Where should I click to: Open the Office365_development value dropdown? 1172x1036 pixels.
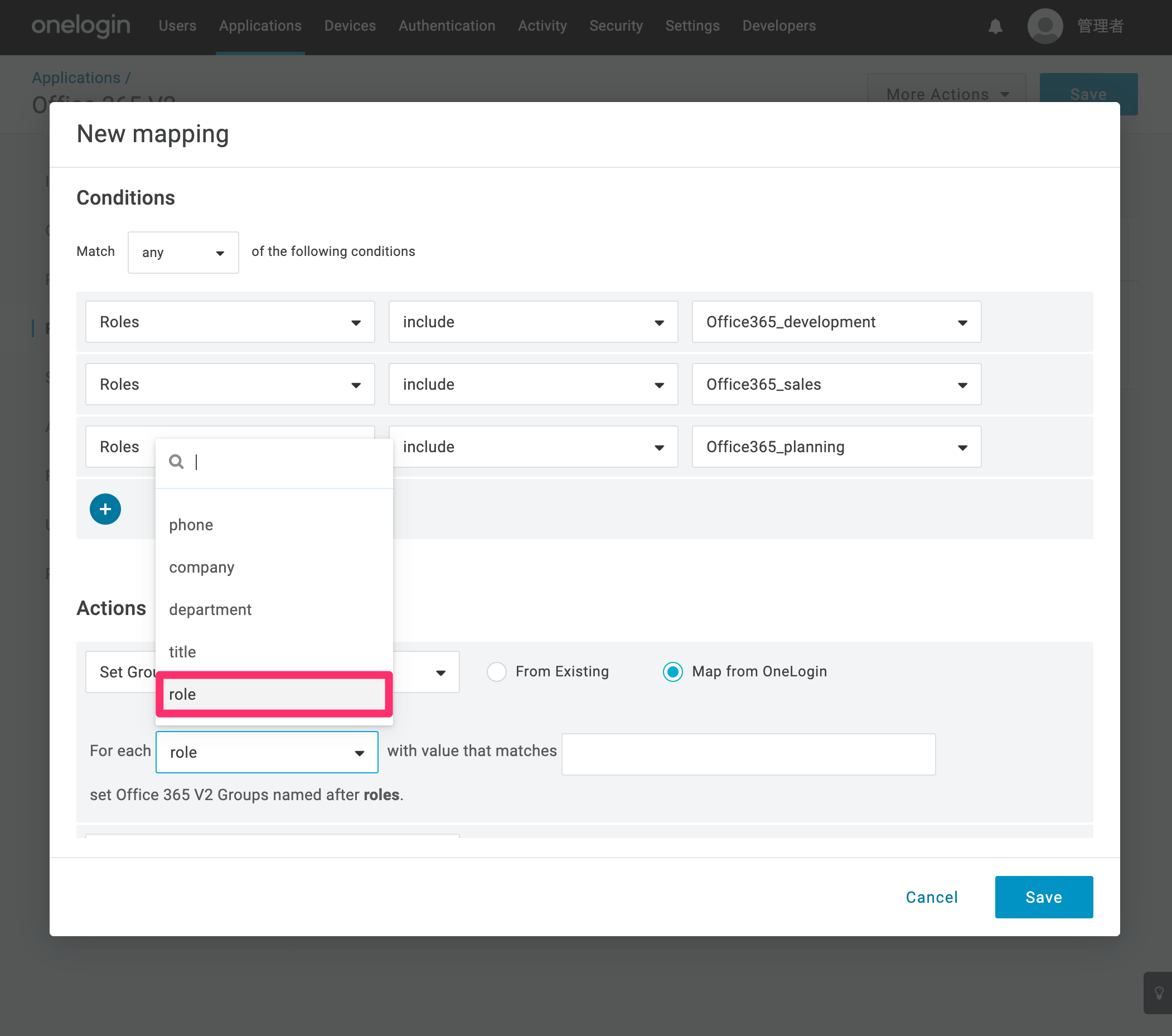(x=836, y=322)
